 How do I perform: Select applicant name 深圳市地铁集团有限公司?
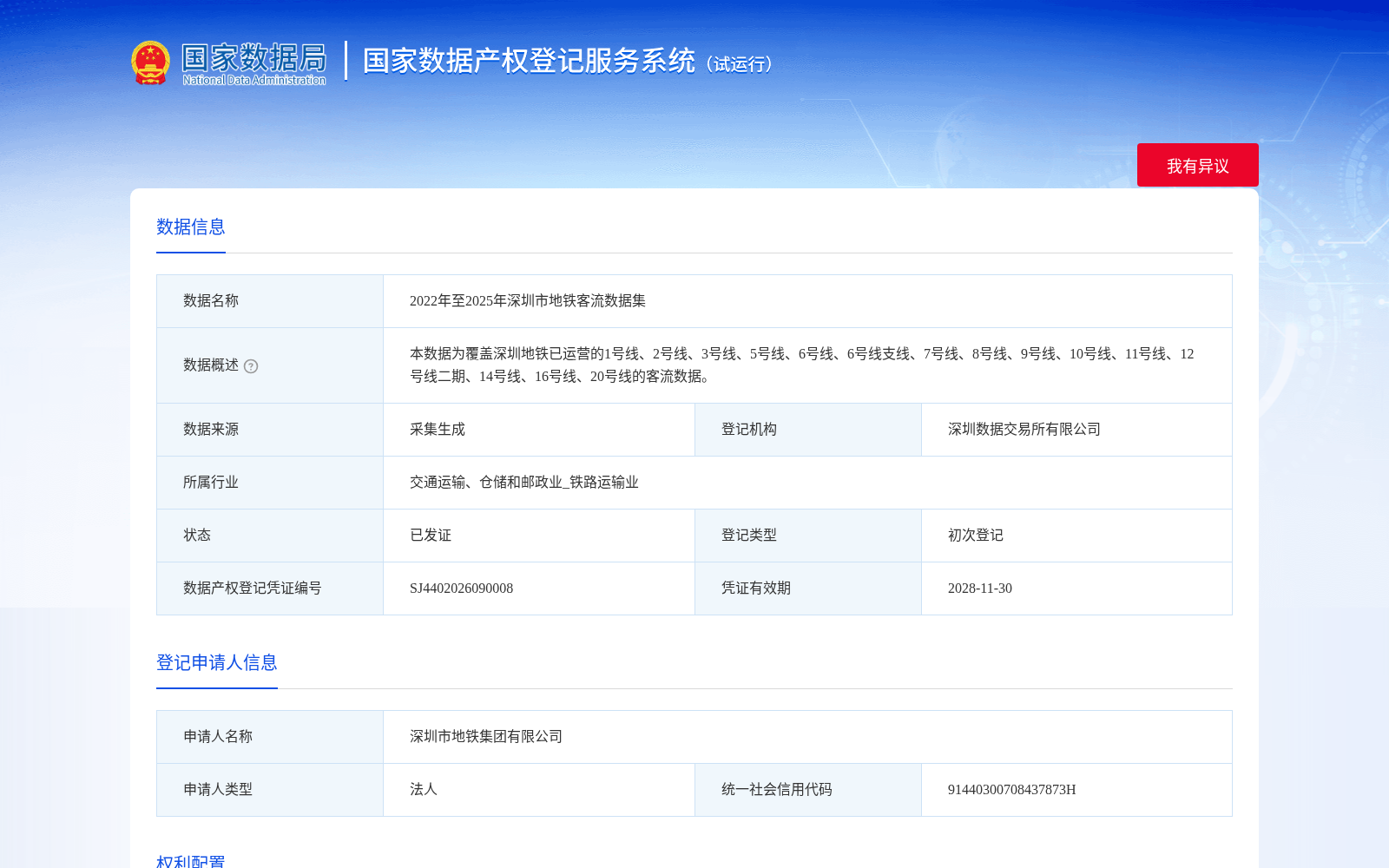[486, 737]
